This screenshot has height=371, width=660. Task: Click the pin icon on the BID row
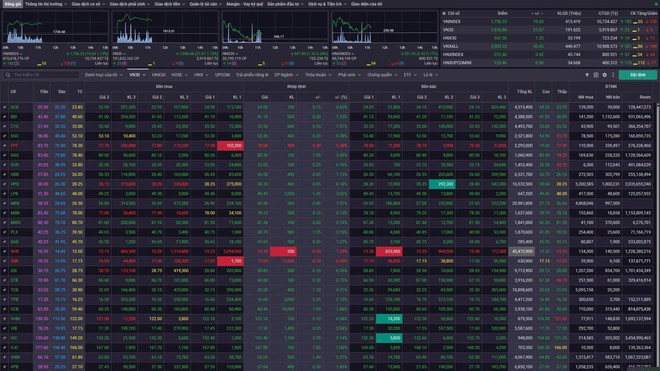tap(5, 117)
